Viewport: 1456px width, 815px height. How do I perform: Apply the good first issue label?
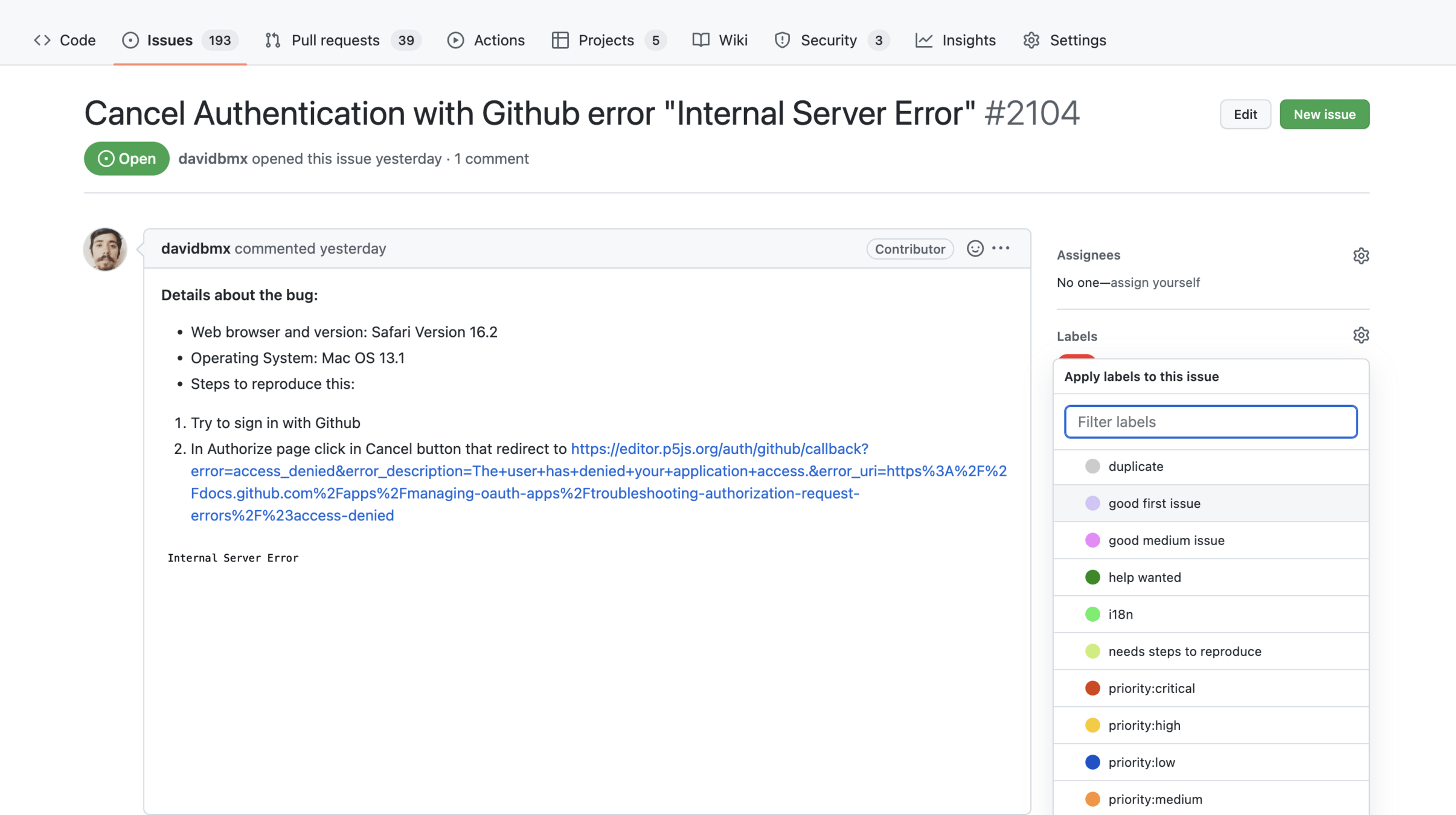[1154, 503]
